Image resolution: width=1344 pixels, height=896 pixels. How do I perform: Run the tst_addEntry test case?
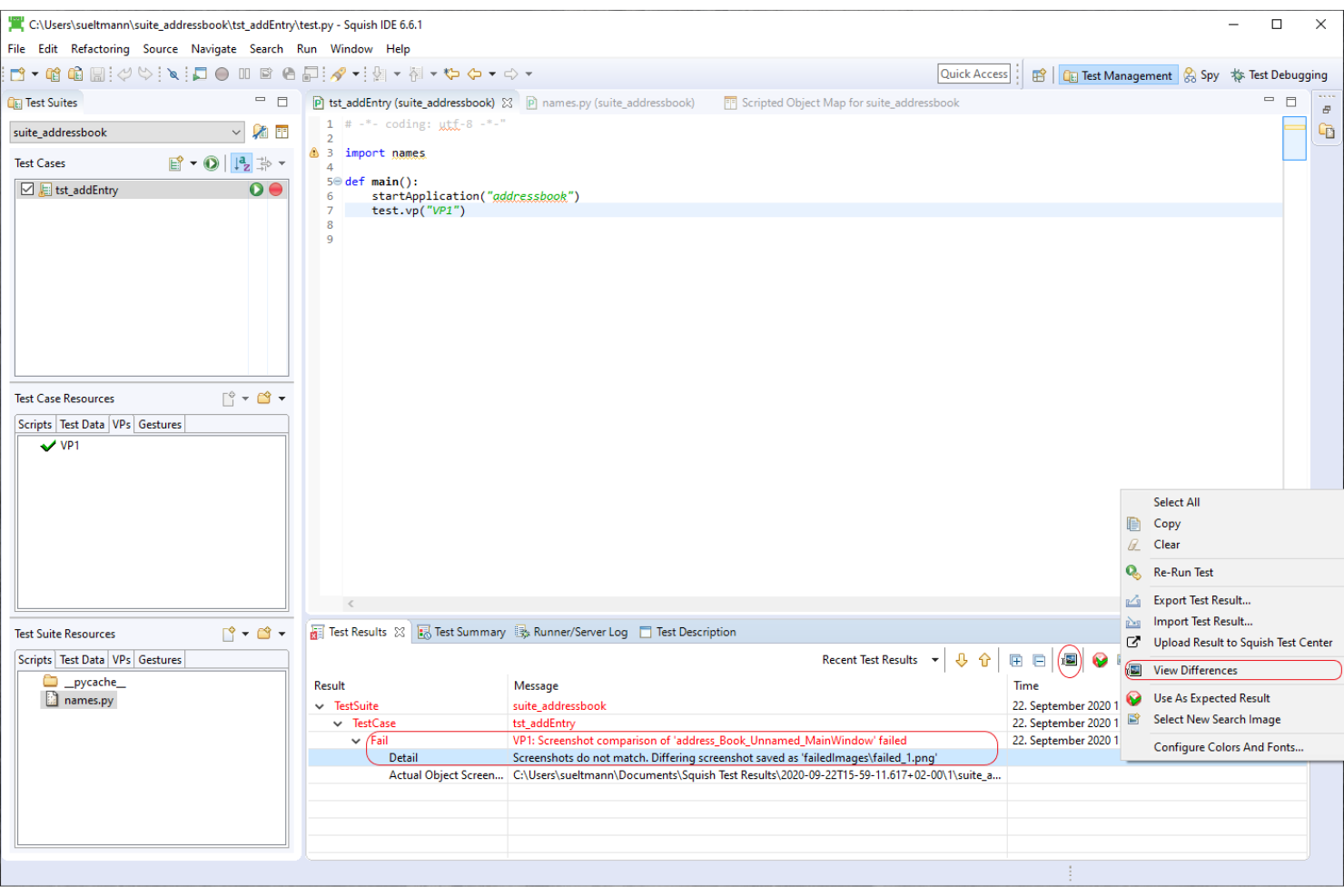[256, 190]
